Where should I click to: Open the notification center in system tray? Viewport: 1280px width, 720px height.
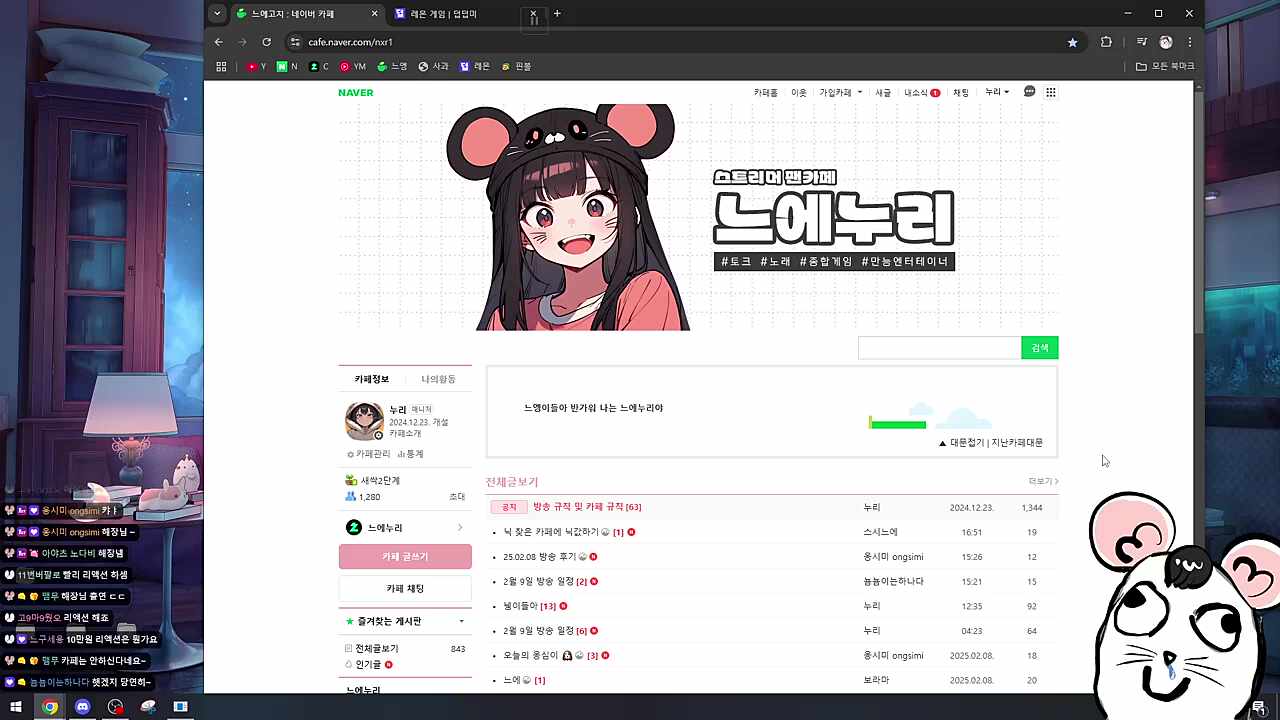click(x=1258, y=707)
